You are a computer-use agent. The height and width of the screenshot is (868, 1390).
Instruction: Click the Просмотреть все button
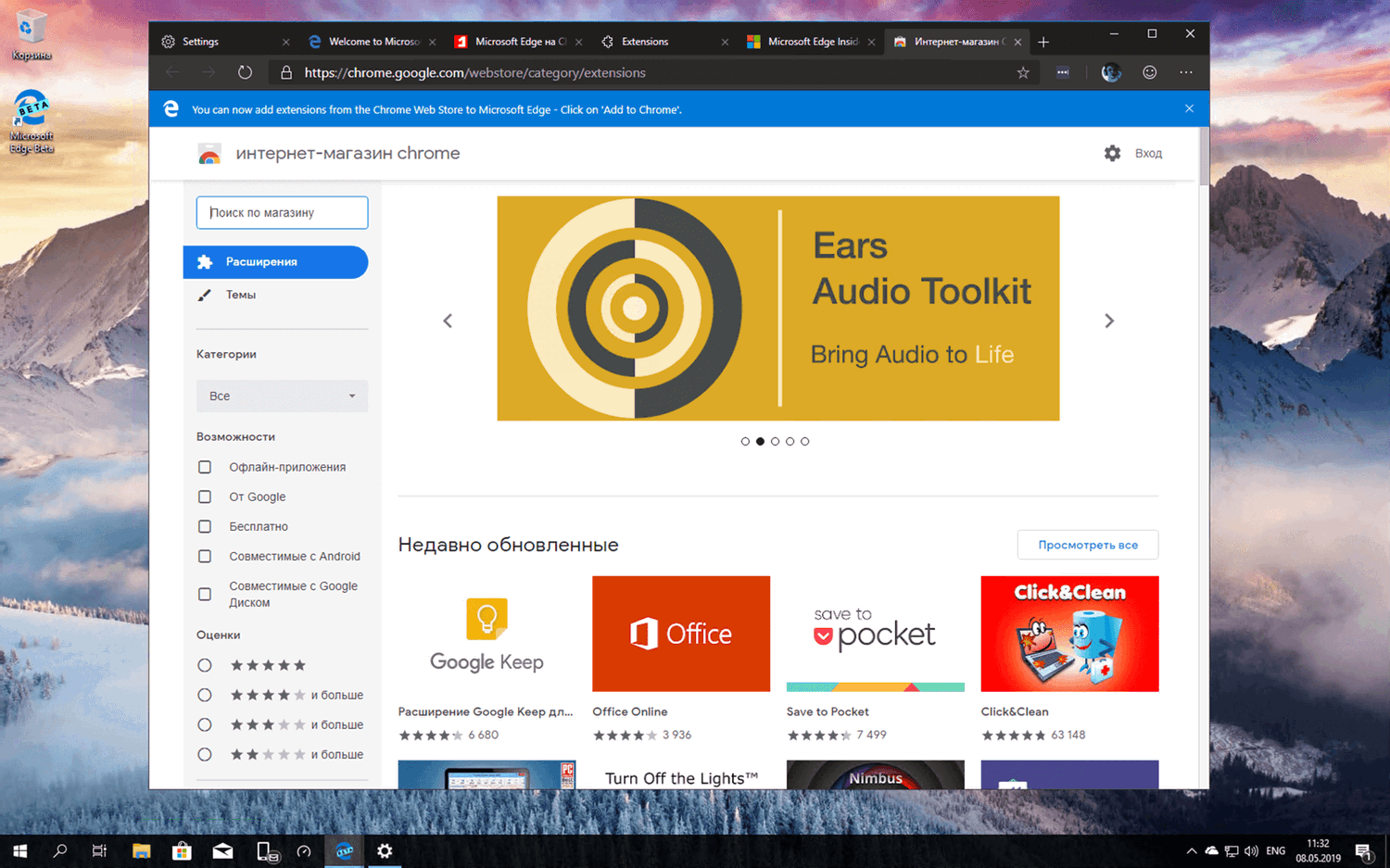coord(1088,545)
